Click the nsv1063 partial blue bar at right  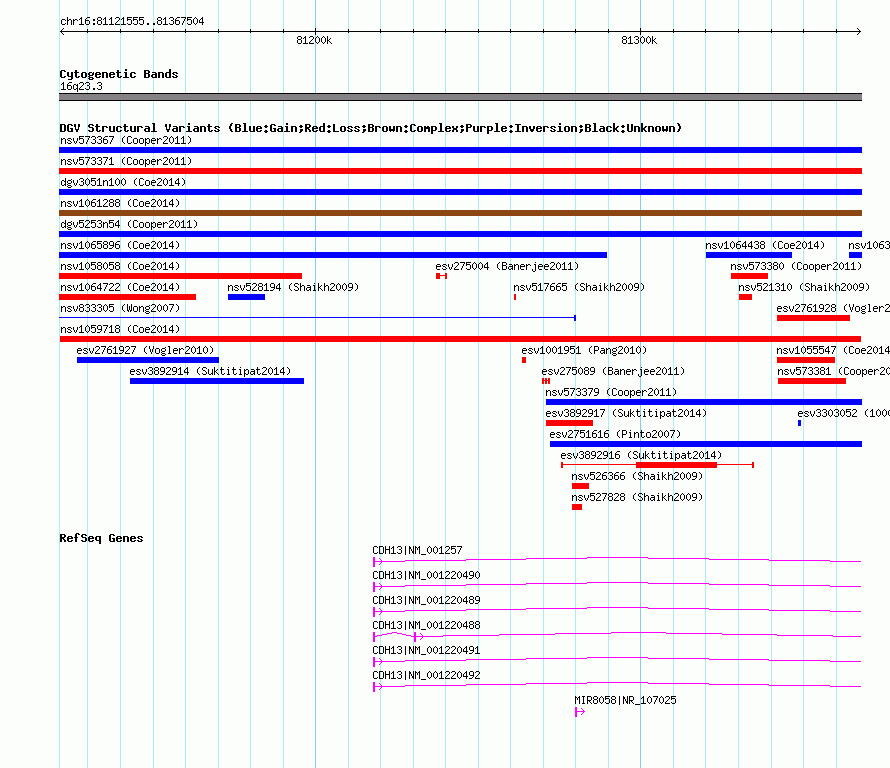pyautogui.click(x=855, y=255)
